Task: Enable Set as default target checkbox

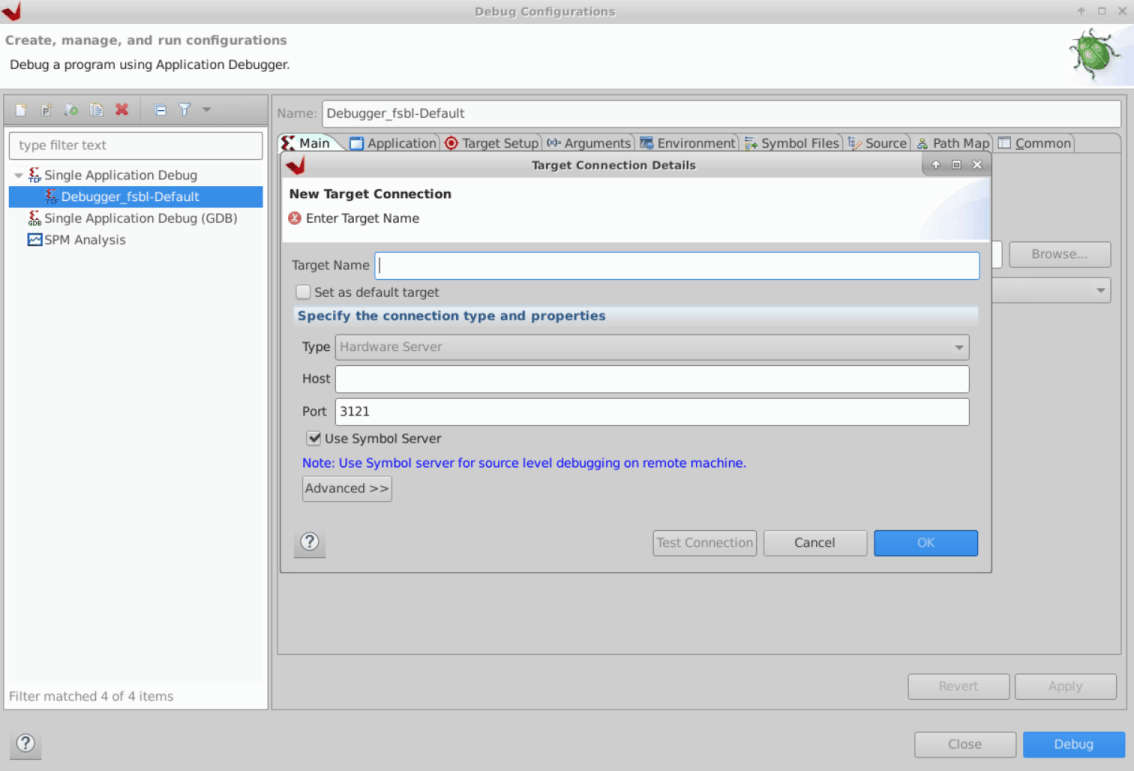Action: (304, 292)
